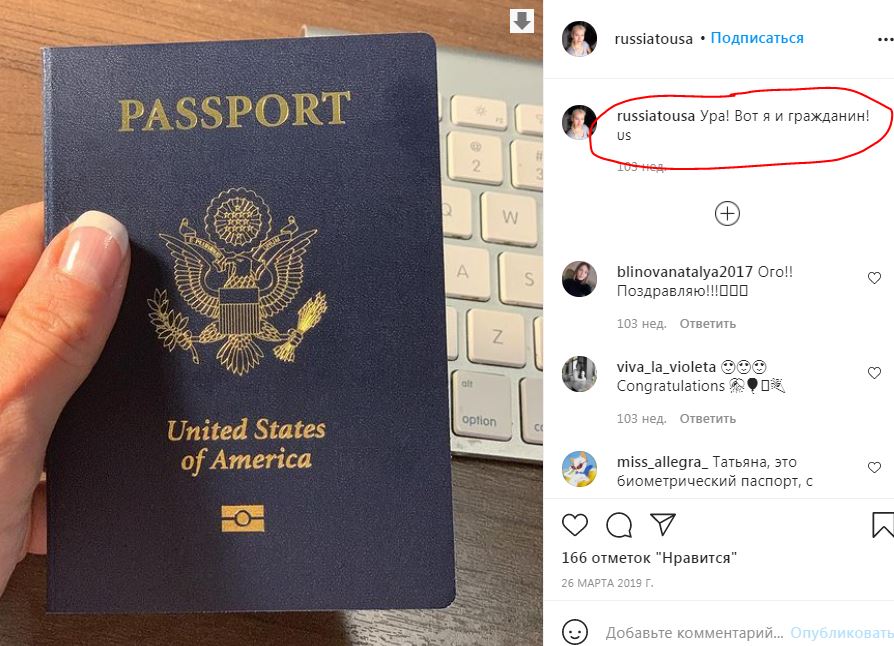The height and width of the screenshot is (646, 894).
Task: Like miss_allegra_'s comment
Action: coord(874,468)
